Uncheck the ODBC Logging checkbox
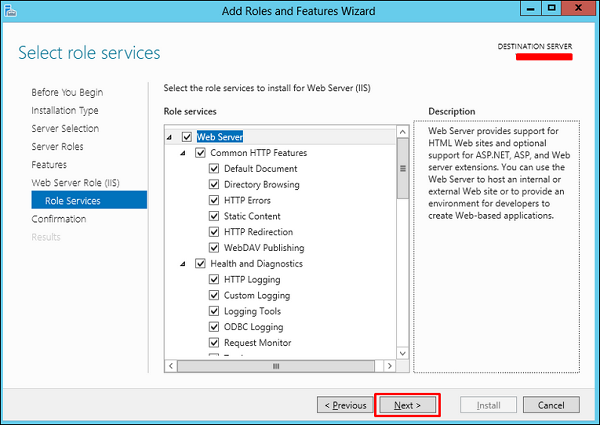 coord(214,327)
